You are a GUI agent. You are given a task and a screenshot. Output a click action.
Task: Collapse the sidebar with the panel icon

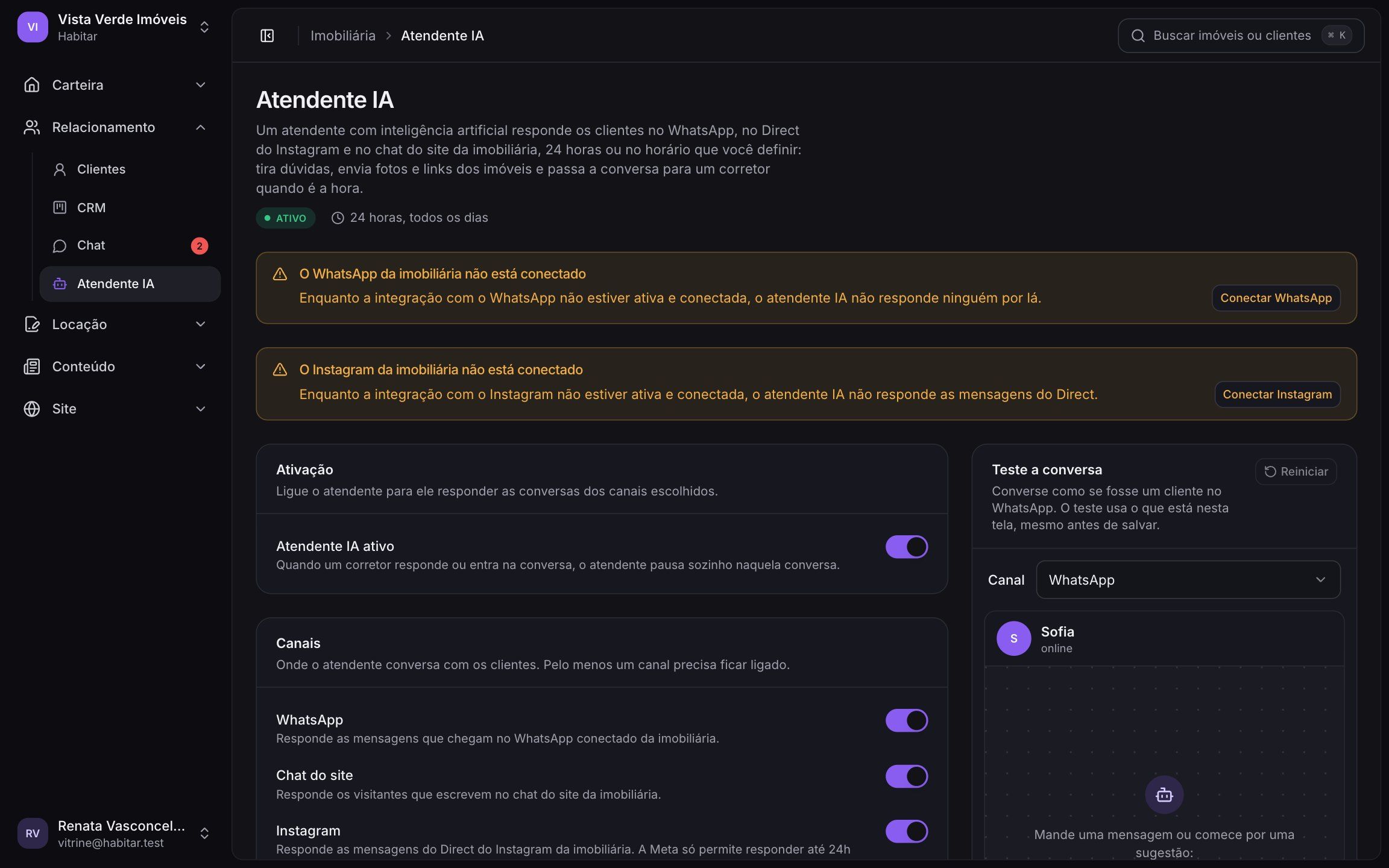[267, 36]
